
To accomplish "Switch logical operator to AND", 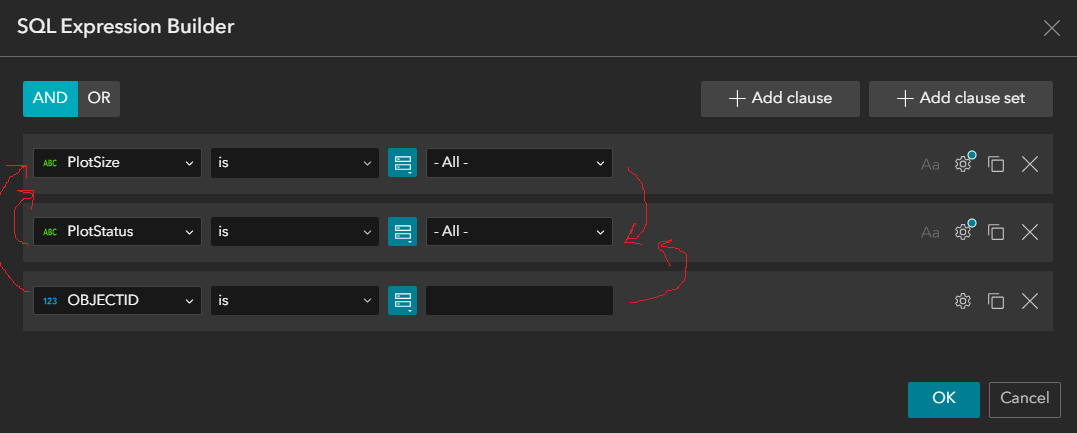I will pos(50,98).
